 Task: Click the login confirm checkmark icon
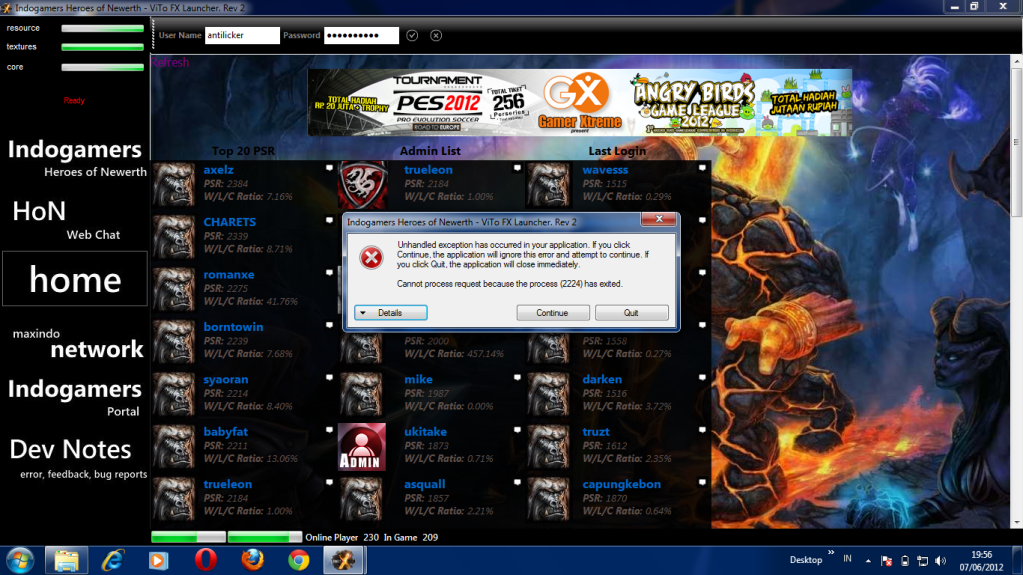click(x=412, y=35)
